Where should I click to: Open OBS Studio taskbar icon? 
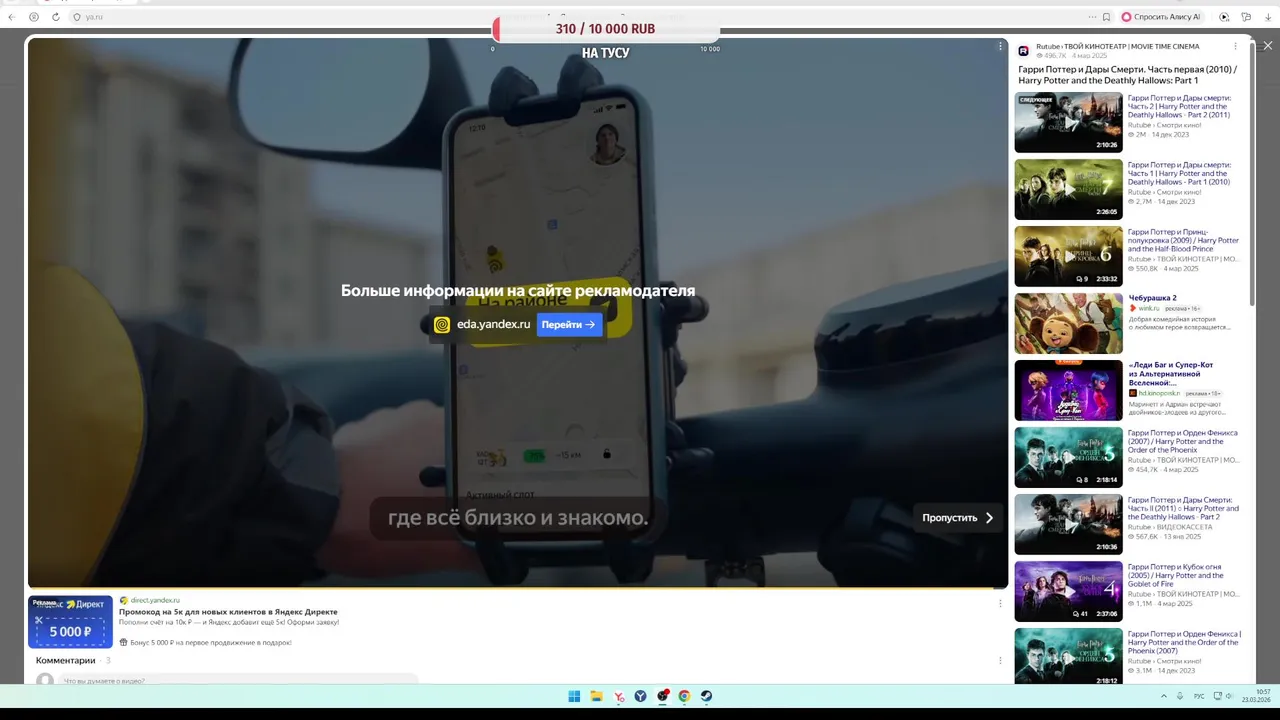(663, 696)
